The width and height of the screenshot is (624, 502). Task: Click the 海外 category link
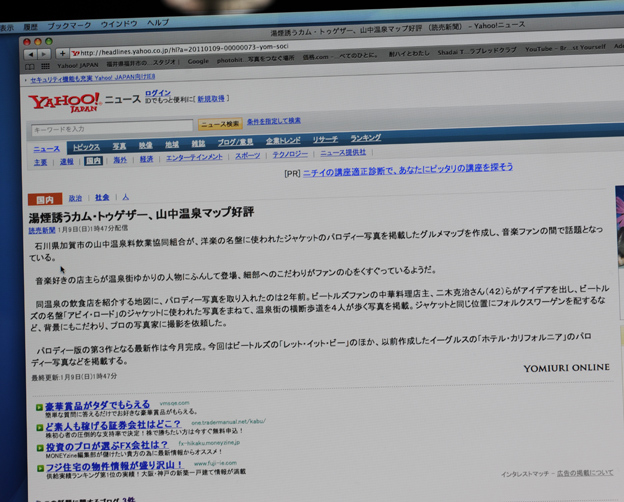coord(120,160)
